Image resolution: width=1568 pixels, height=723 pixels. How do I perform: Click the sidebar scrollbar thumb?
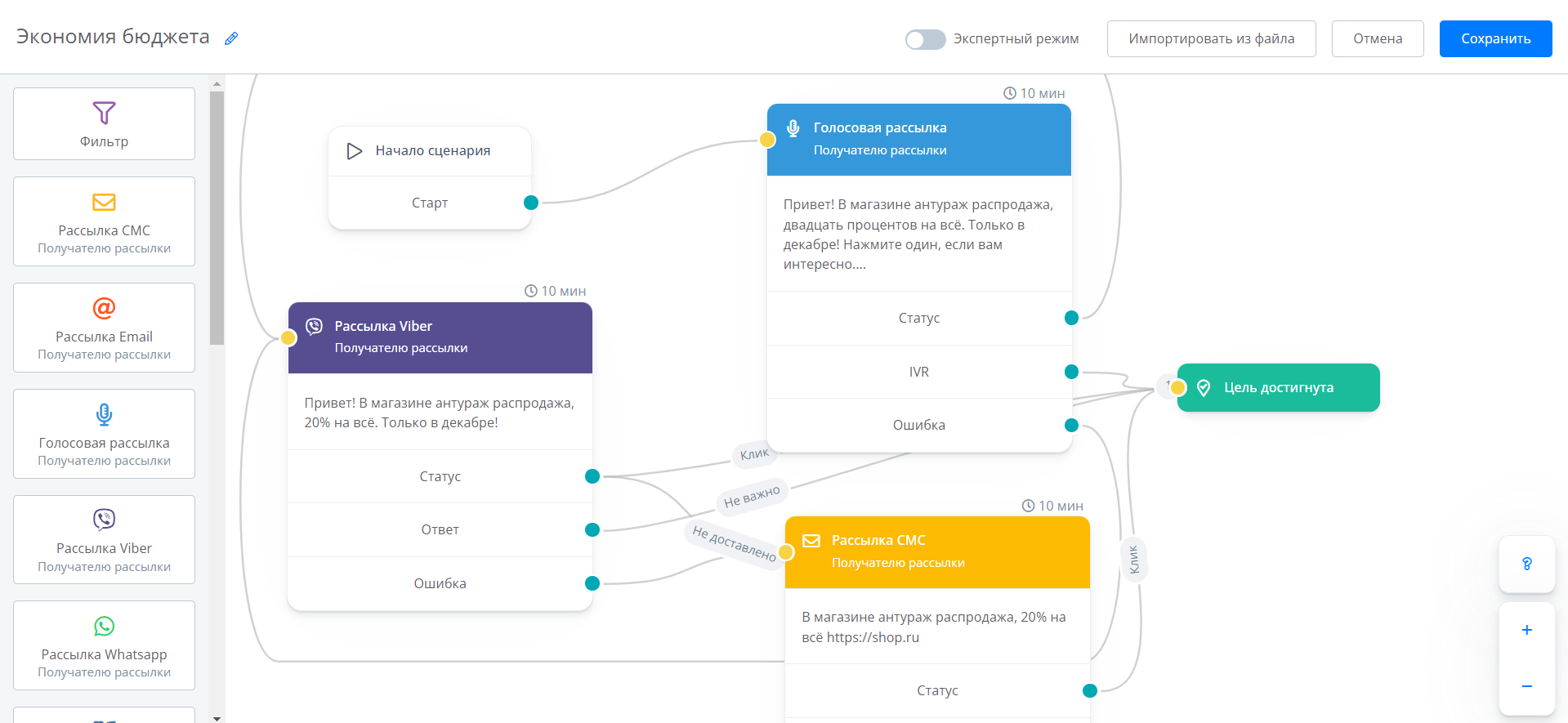tap(217, 216)
